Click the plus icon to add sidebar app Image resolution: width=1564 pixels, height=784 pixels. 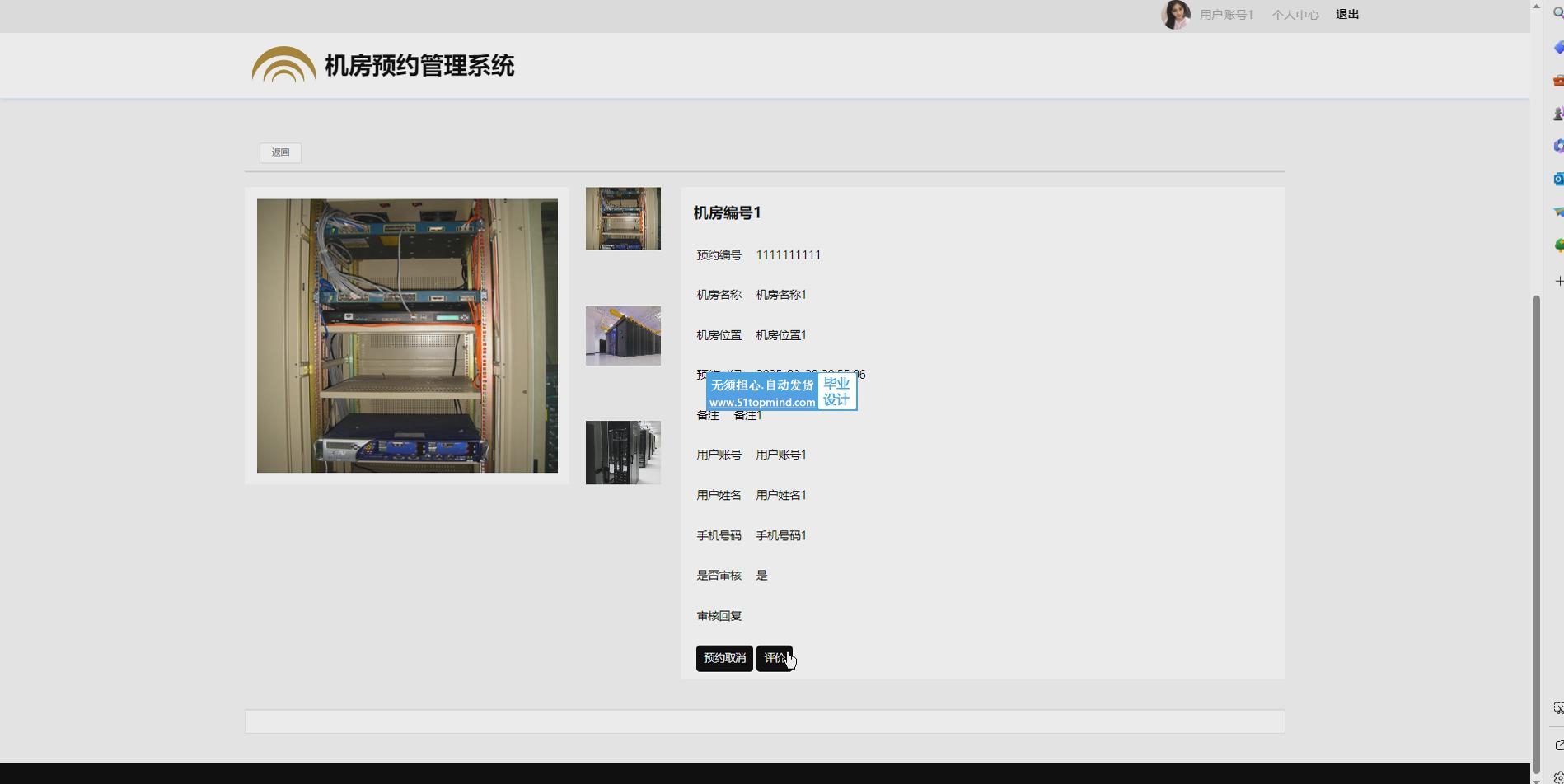click(1557, 281)
